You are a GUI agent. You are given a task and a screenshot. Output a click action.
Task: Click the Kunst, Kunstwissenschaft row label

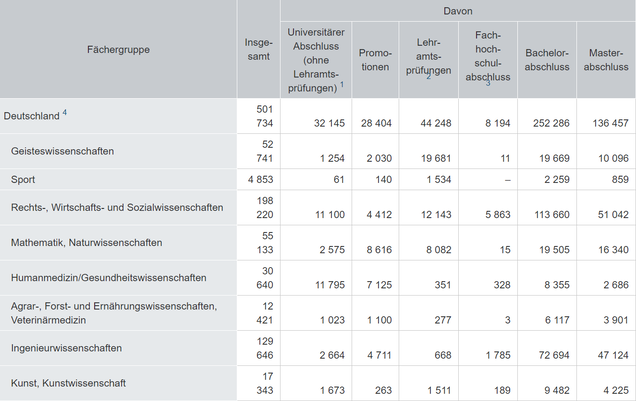pyautogui.click(x=69, y=384)
